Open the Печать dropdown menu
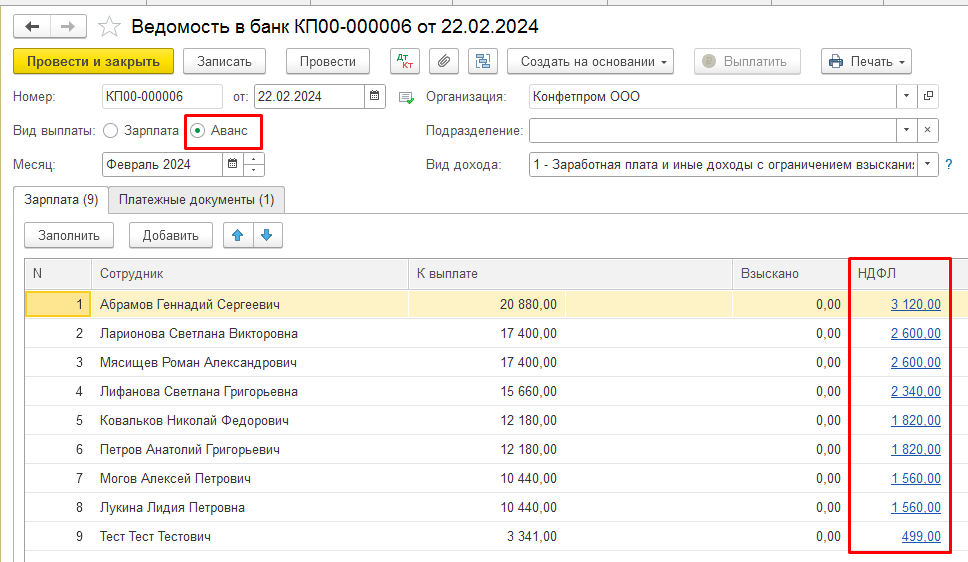 866,61
